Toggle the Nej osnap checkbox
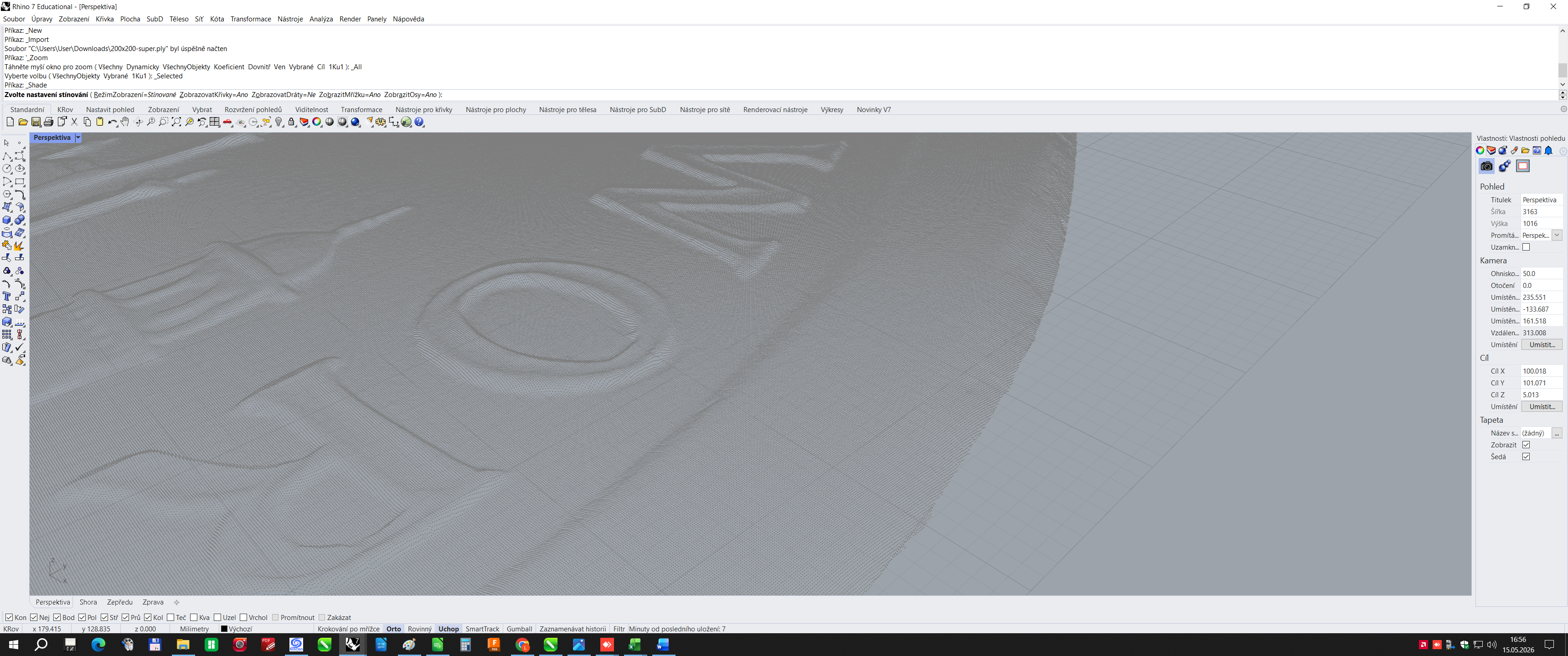The image size is (1568, 656). (x=34, y=618)
